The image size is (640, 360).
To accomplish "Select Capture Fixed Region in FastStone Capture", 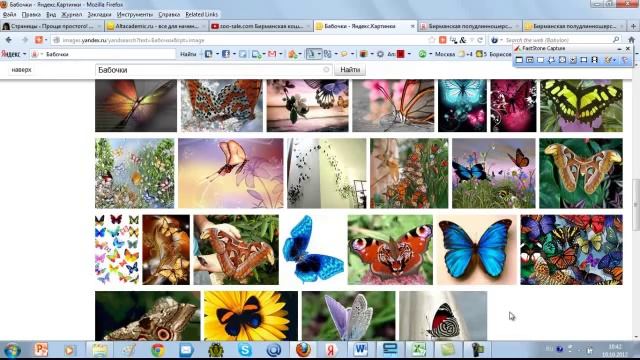I will (584, 60).
